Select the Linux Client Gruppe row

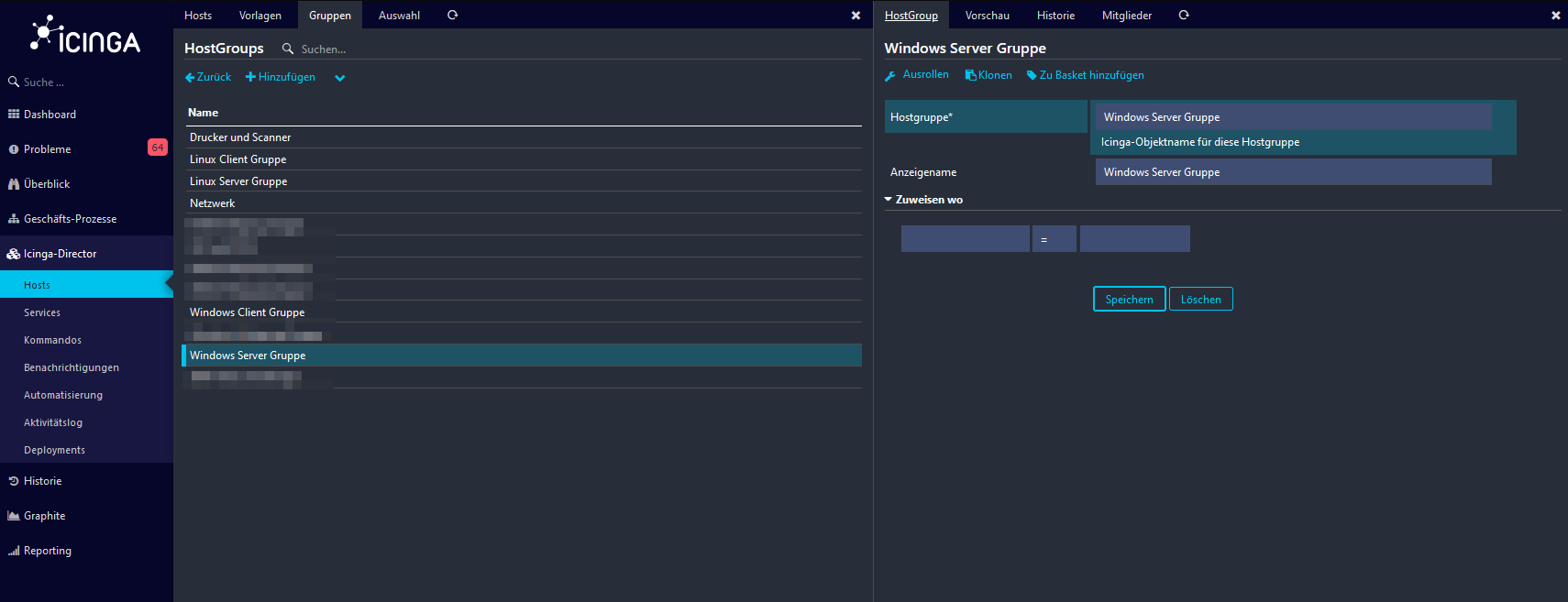(523, 159)
